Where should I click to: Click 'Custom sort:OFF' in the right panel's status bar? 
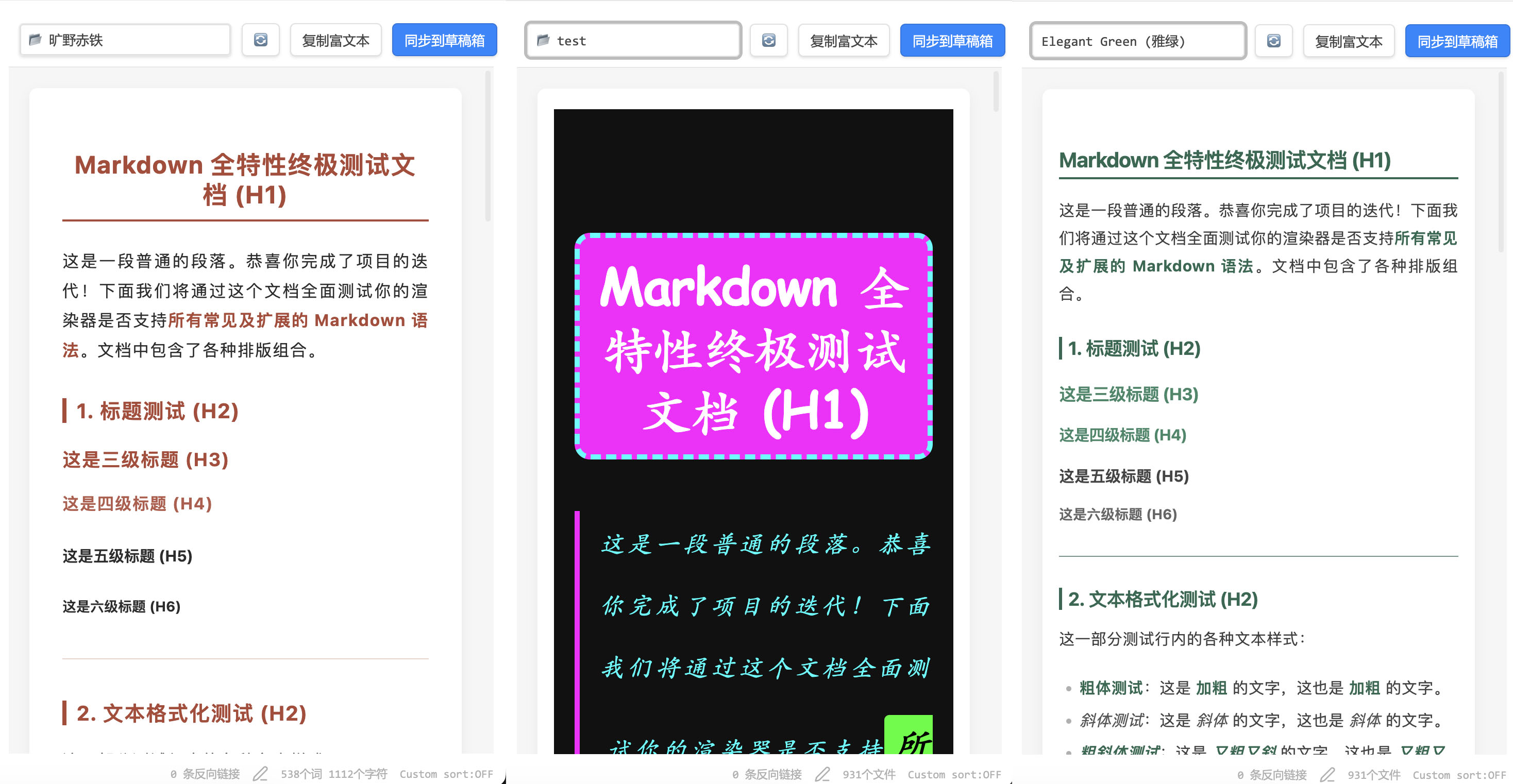[x=1459, y=775]
